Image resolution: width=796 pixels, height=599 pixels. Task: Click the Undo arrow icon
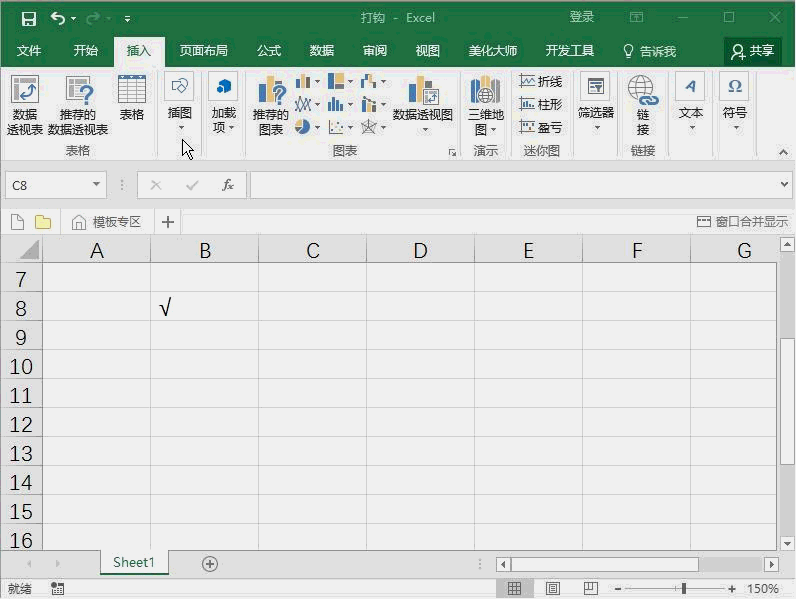point(57,19)
